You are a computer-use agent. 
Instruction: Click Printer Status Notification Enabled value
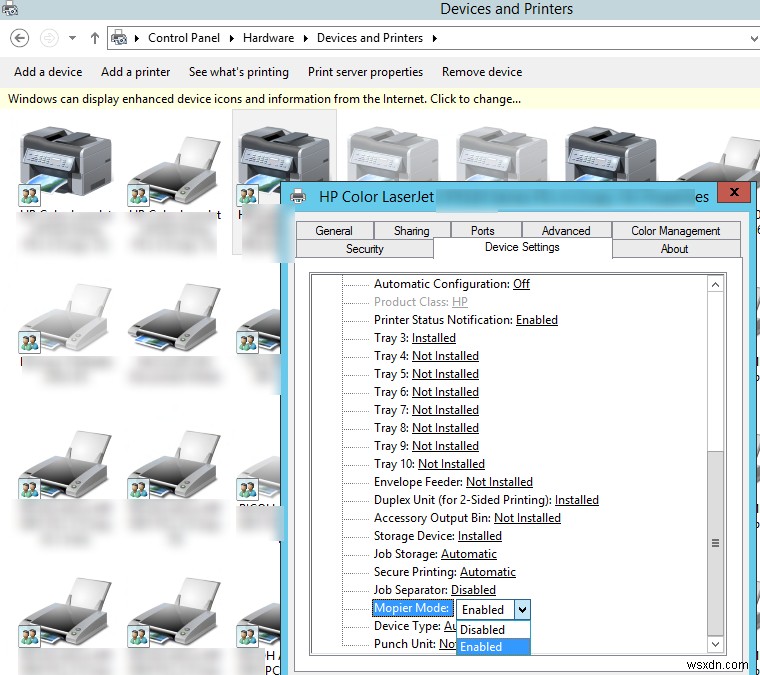pos(537,320)
